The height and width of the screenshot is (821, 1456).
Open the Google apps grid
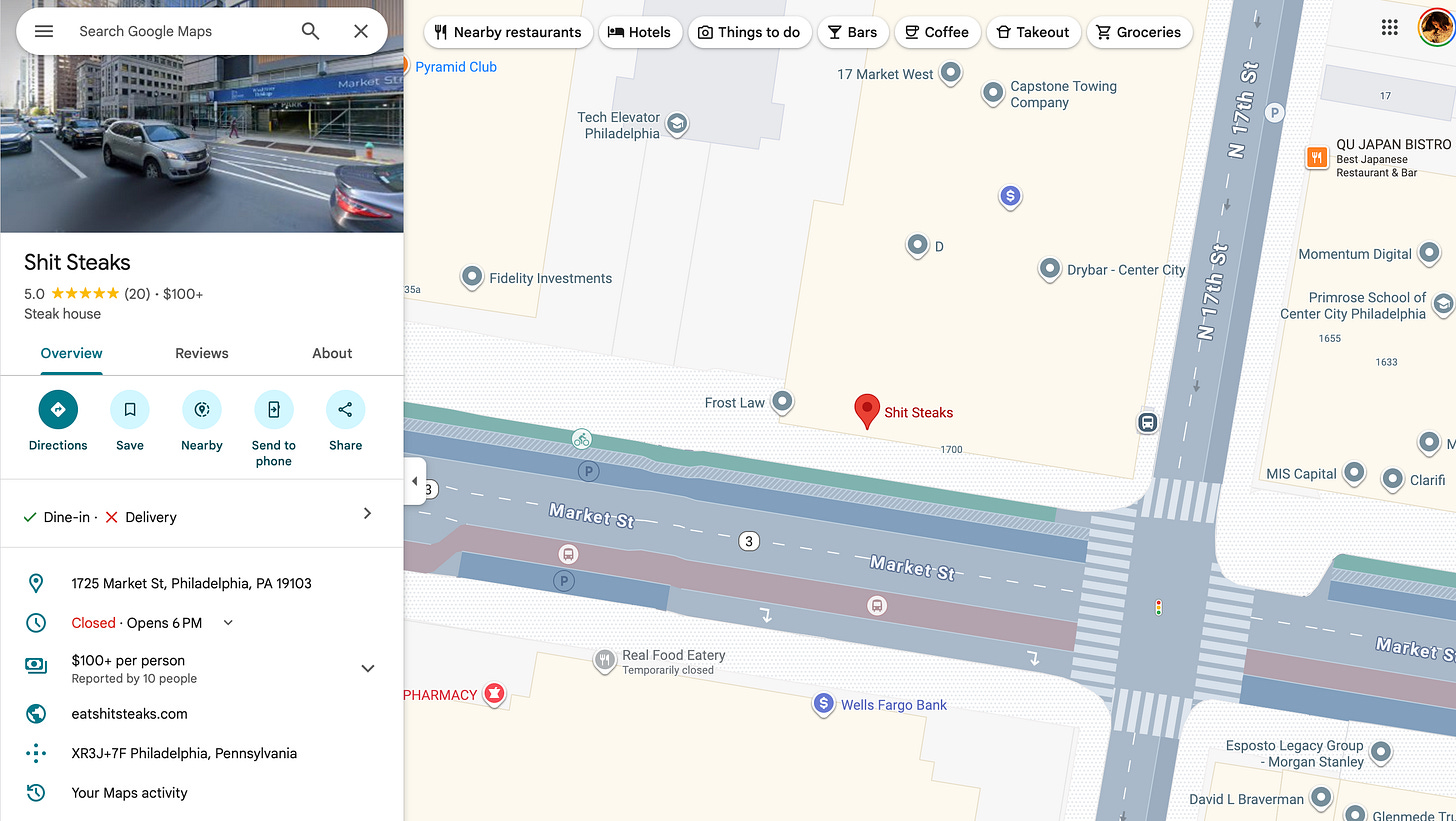click(1389, 27)
